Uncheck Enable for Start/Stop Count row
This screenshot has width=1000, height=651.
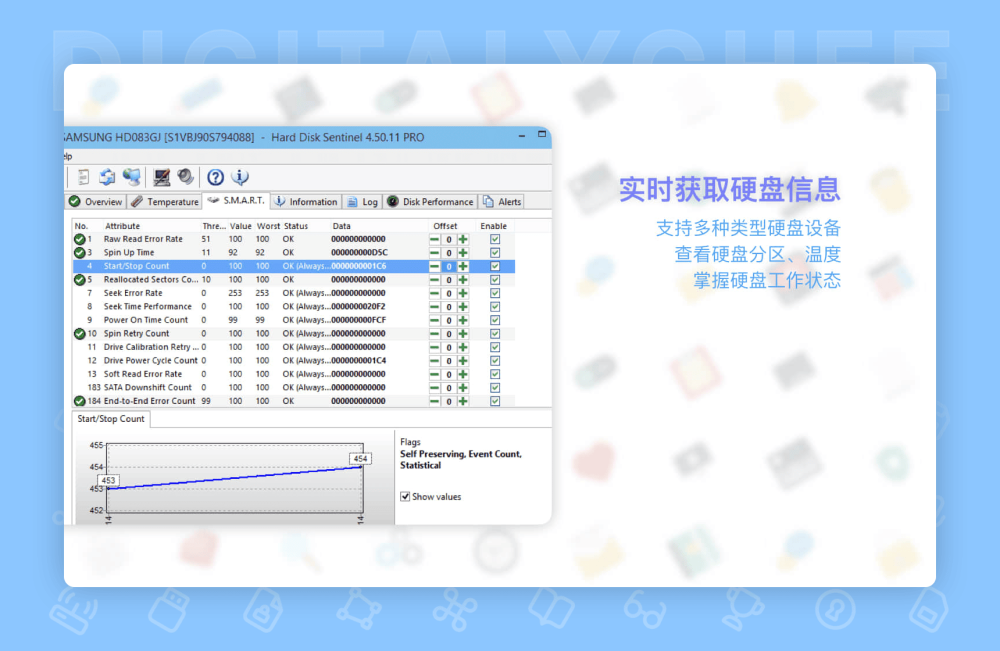[x=495, y=266]
